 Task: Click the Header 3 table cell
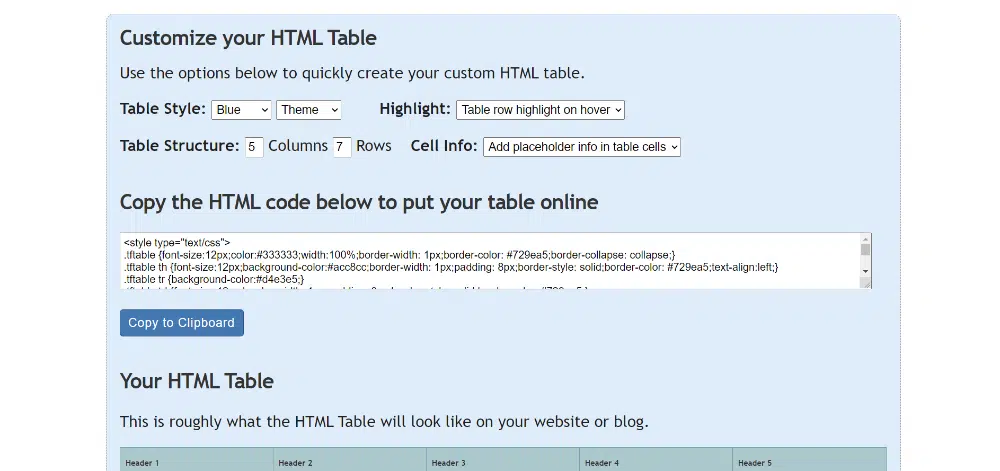502,462
